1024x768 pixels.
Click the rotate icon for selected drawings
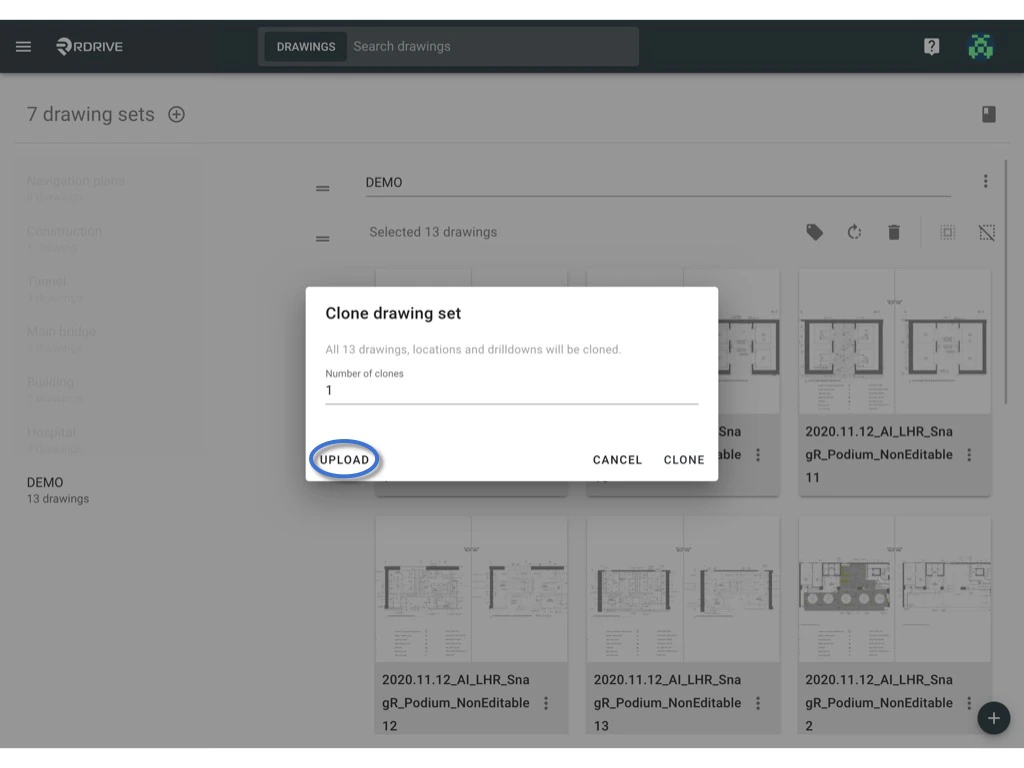pyautogui.click(x=854, y=232)
